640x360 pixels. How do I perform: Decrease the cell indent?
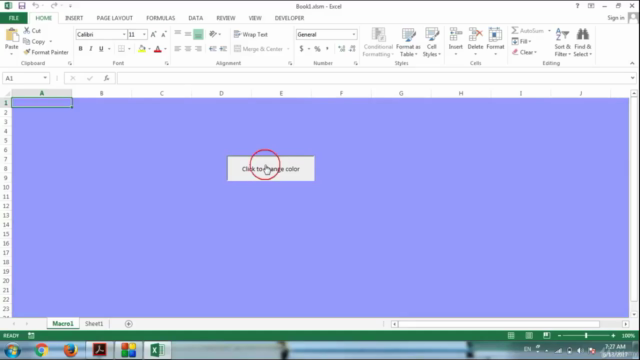213,49
